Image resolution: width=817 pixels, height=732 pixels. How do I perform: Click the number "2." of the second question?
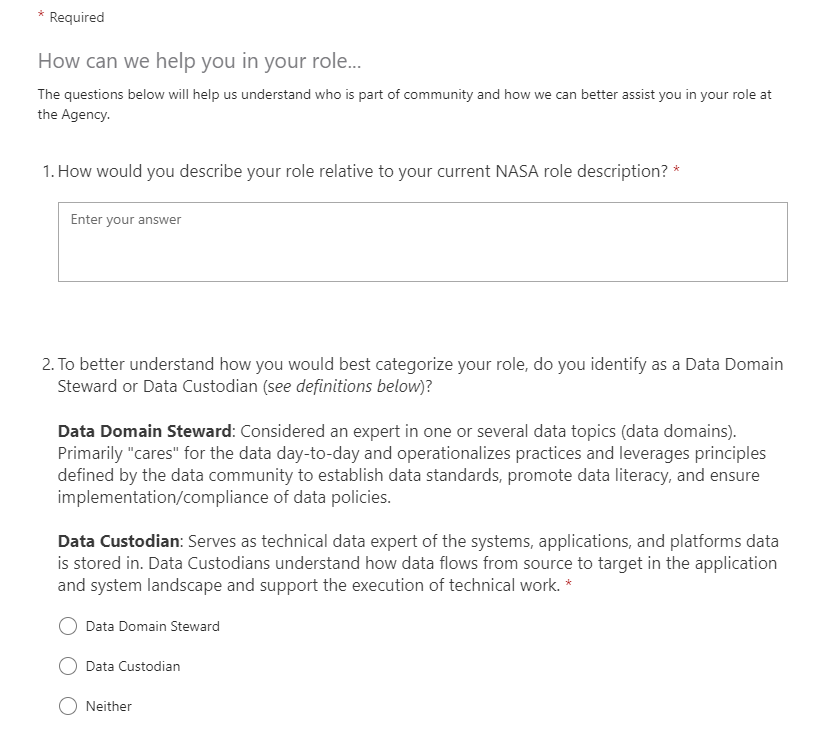[48, 365]
